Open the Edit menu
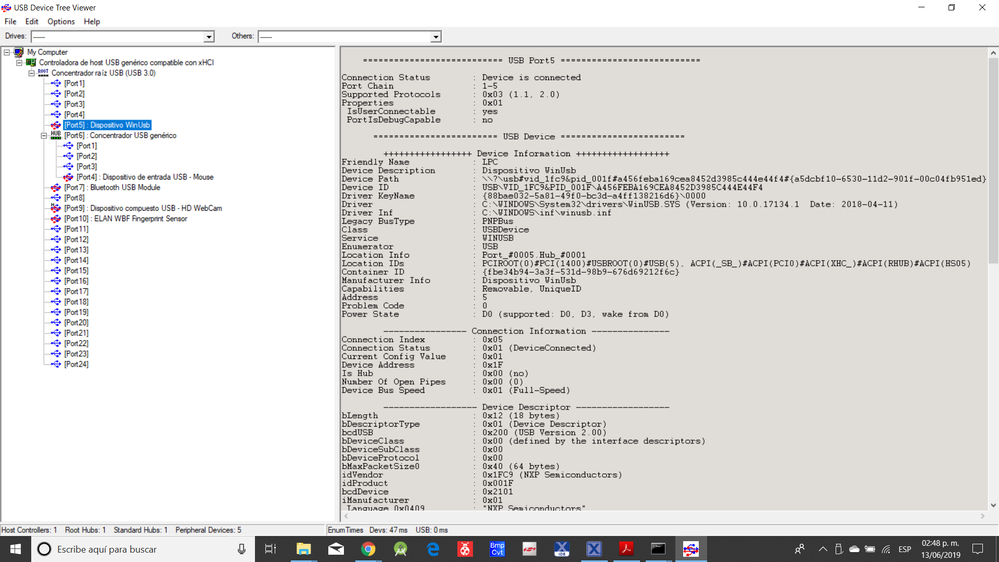The image size is (999, 562). click(x=32, y=22)
